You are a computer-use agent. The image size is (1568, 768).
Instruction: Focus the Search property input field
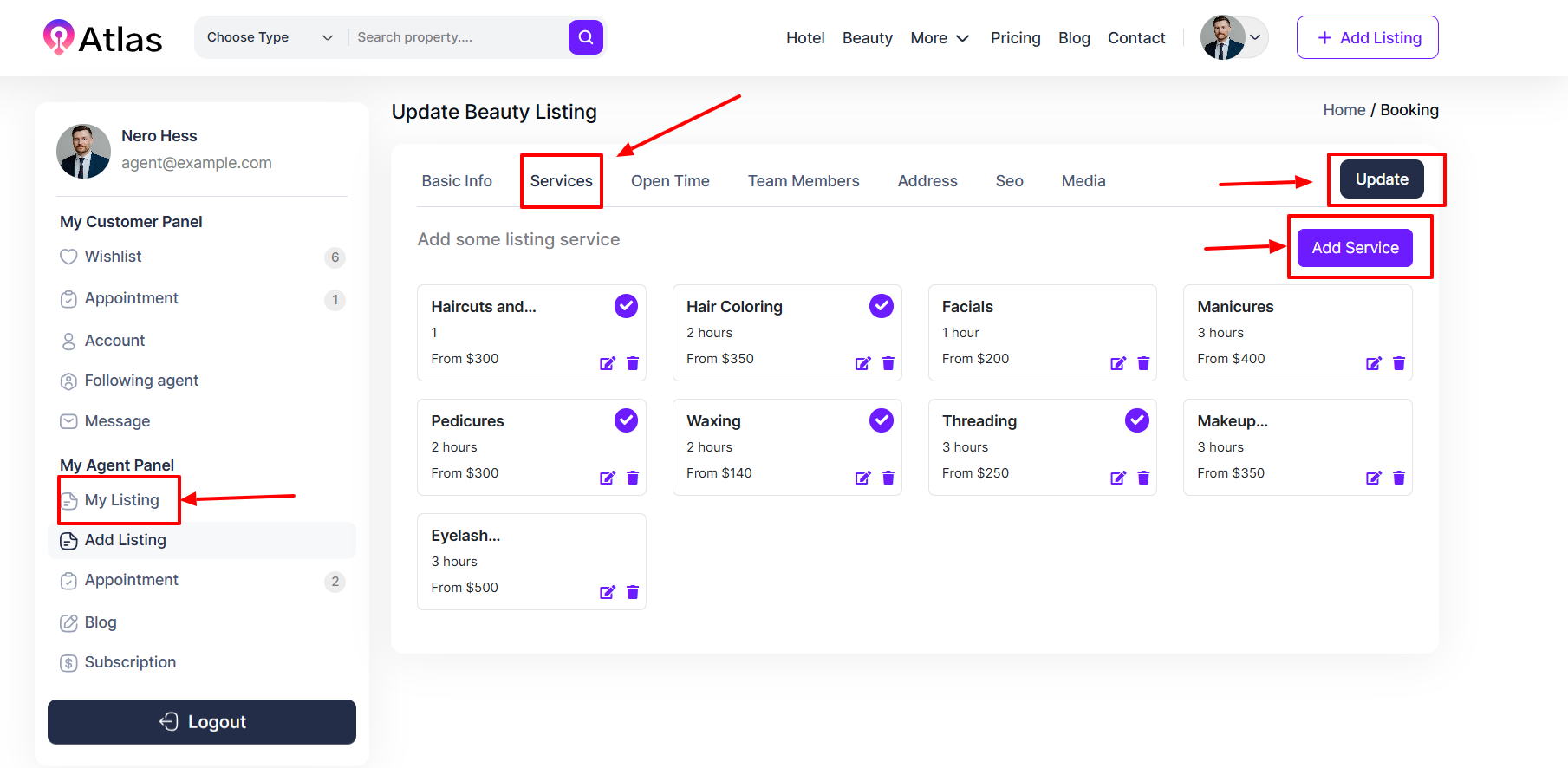457,37
